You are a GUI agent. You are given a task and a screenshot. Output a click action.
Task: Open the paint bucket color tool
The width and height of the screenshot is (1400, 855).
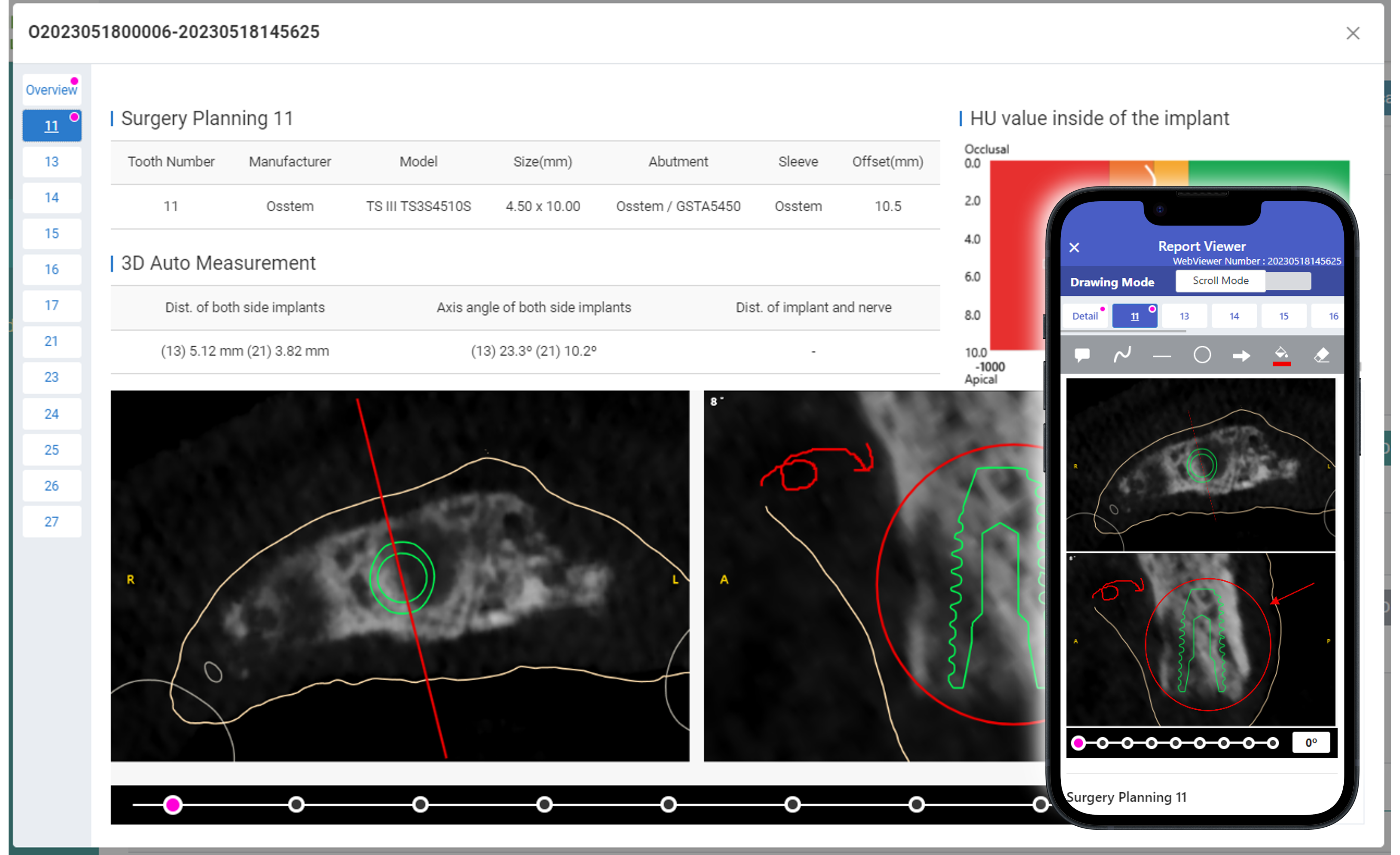point(1282,352)
